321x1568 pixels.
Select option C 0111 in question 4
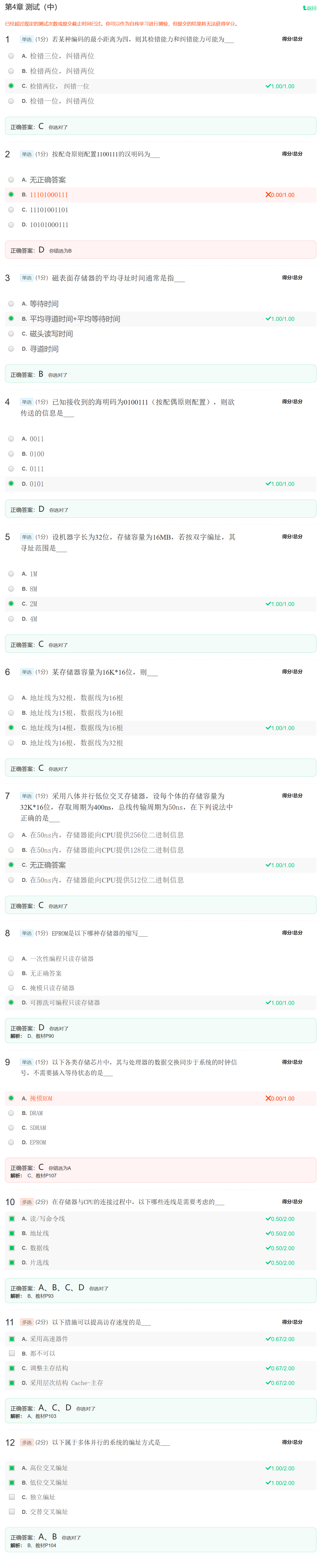pos(11,469)
